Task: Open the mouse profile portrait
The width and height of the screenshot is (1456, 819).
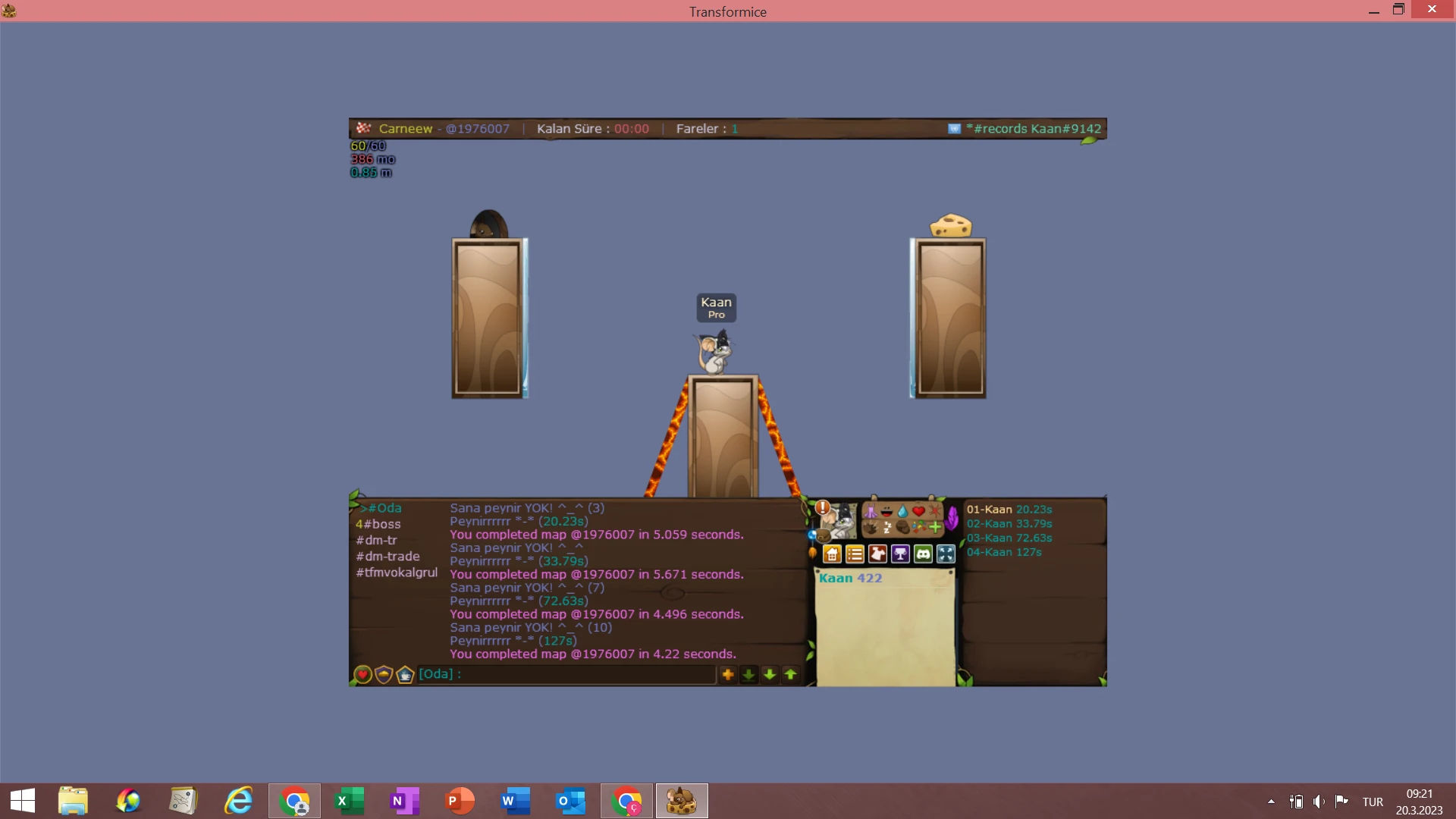Action: click(x=840, y=522)
